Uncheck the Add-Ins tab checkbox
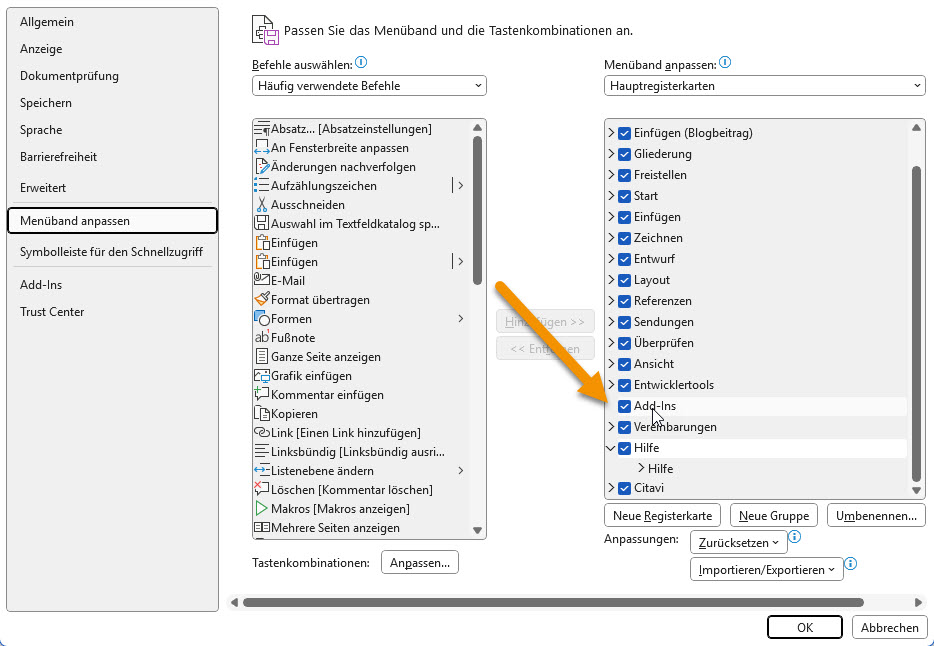The image size is (934, 646). [x=624, y=406]
